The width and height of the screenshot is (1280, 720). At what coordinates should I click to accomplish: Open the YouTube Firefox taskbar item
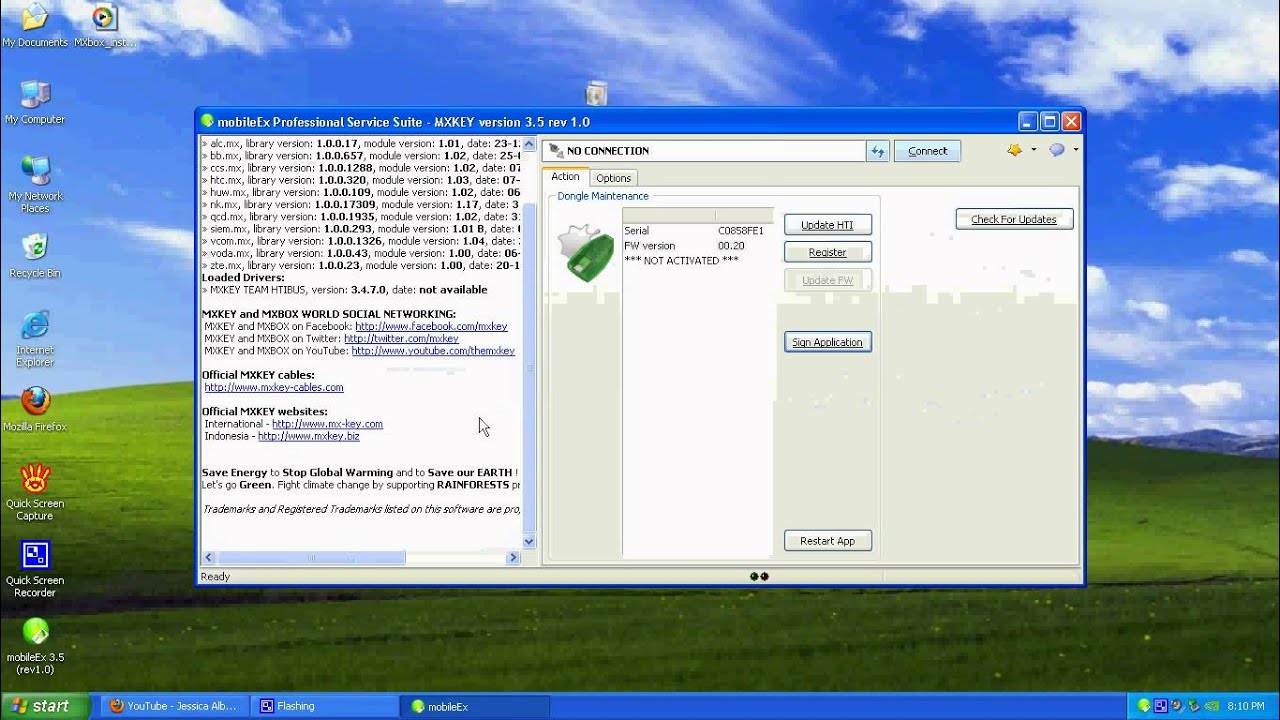(173, 706)
